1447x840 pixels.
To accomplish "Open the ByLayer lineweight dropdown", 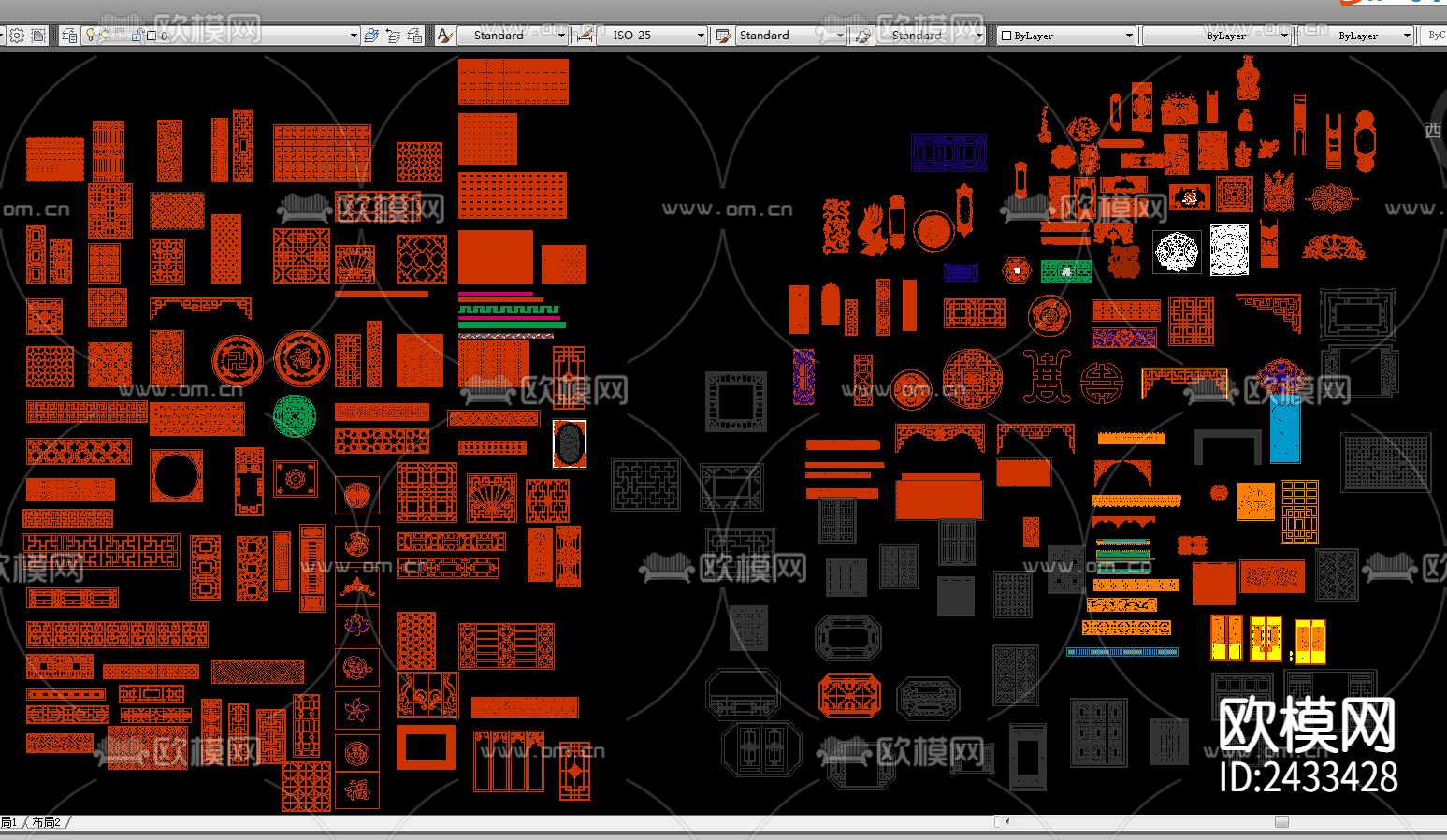I will click(x=1407, y=36).
